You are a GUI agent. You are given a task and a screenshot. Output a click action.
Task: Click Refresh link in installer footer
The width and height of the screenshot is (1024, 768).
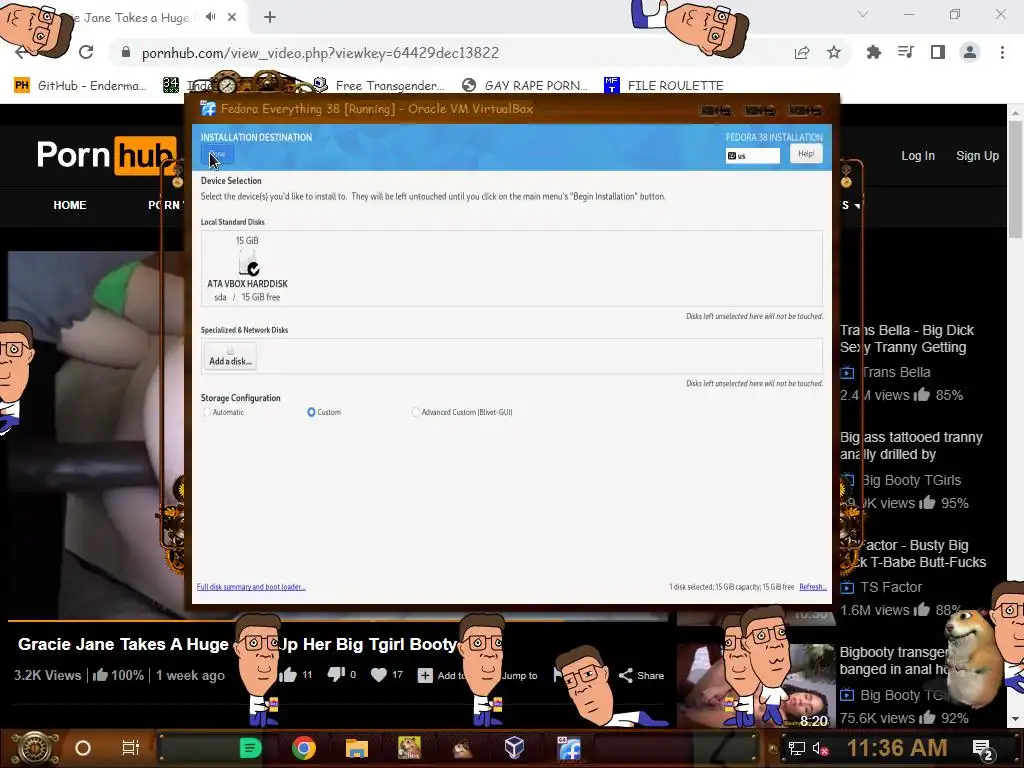click(812, 587)
